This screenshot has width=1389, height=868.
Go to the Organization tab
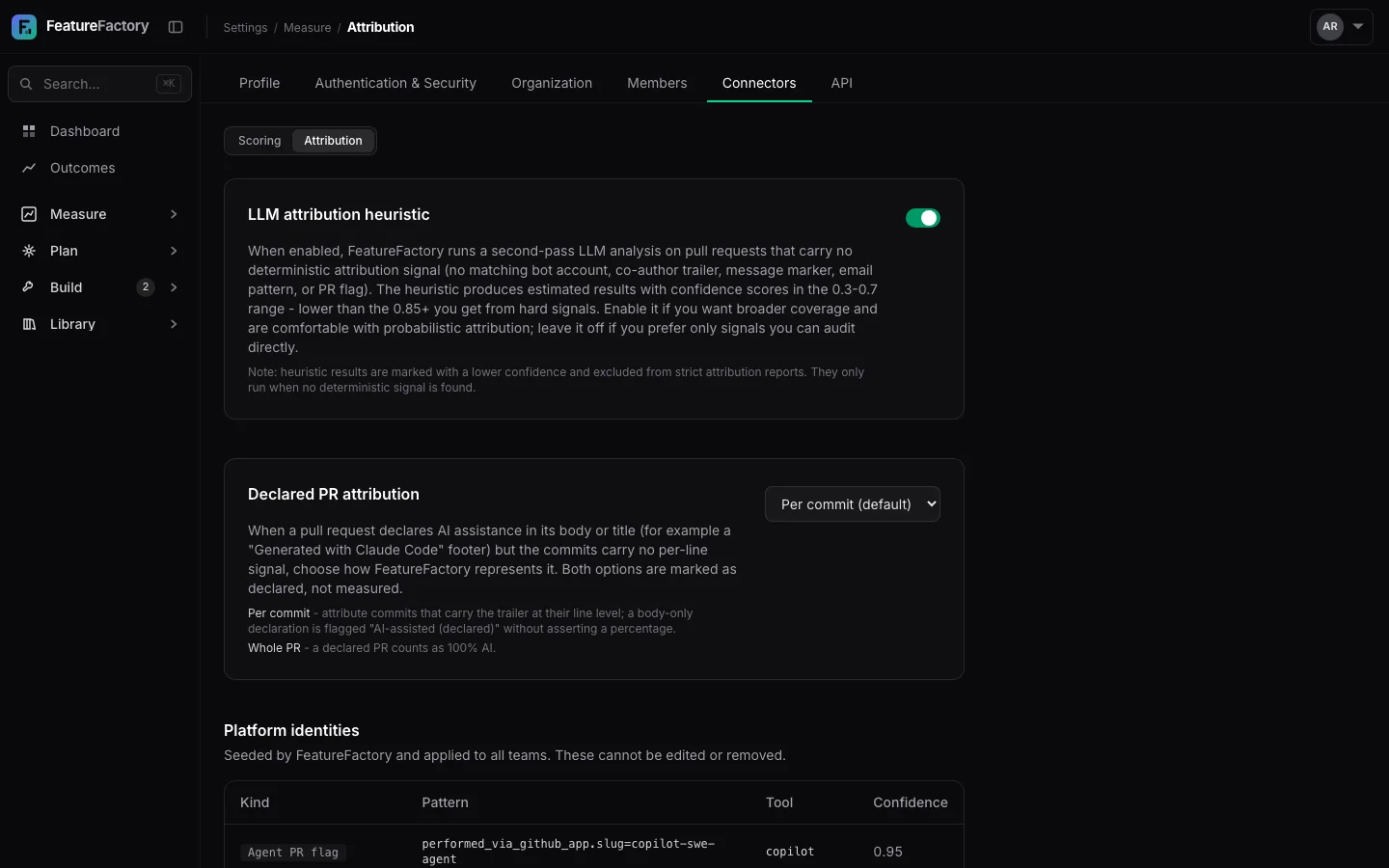(552, 83)
